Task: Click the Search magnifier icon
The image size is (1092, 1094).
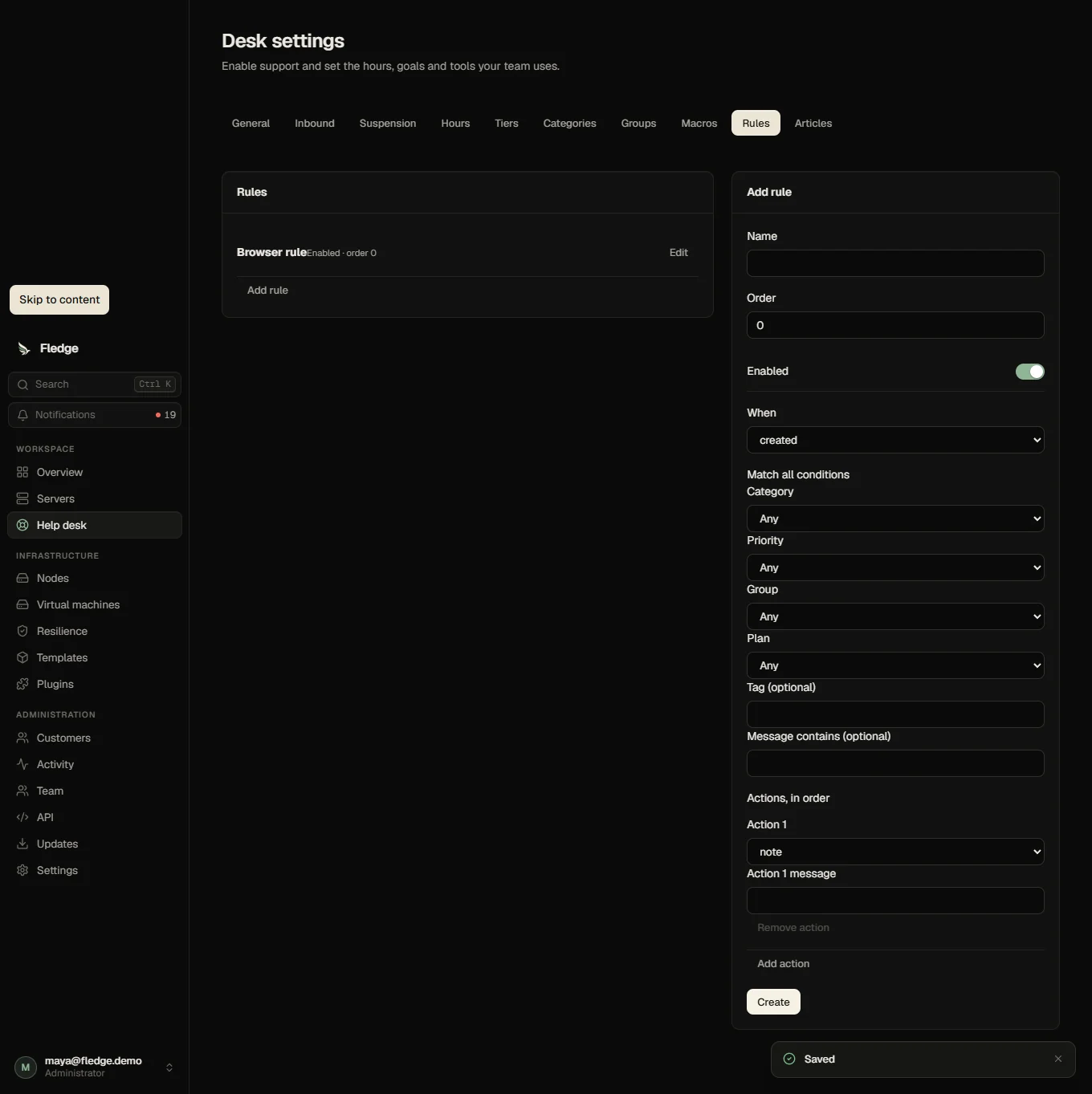Action: click(x=22, y=384)
